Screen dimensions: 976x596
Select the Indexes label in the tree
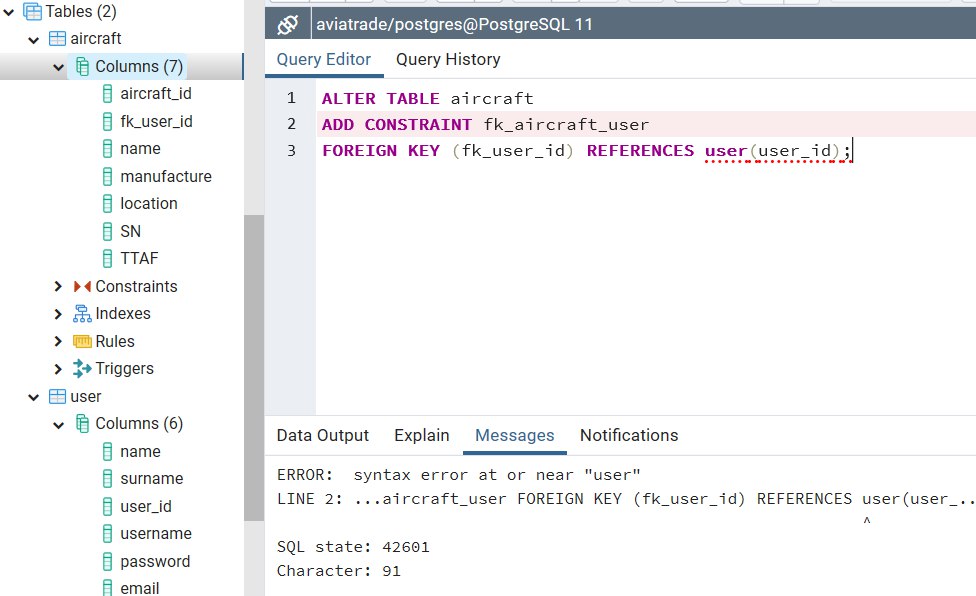(x=123, y=314)
